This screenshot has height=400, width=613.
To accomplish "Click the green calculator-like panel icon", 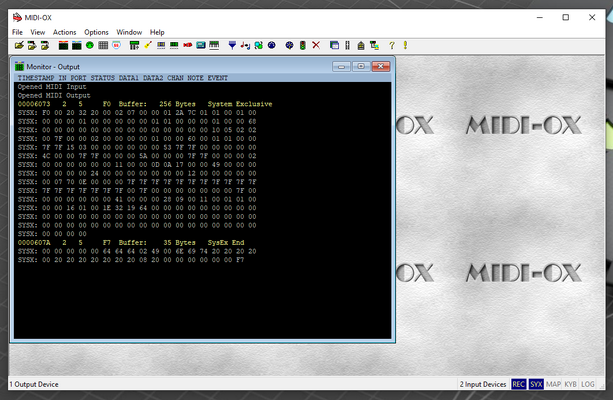I will (134, 46).
